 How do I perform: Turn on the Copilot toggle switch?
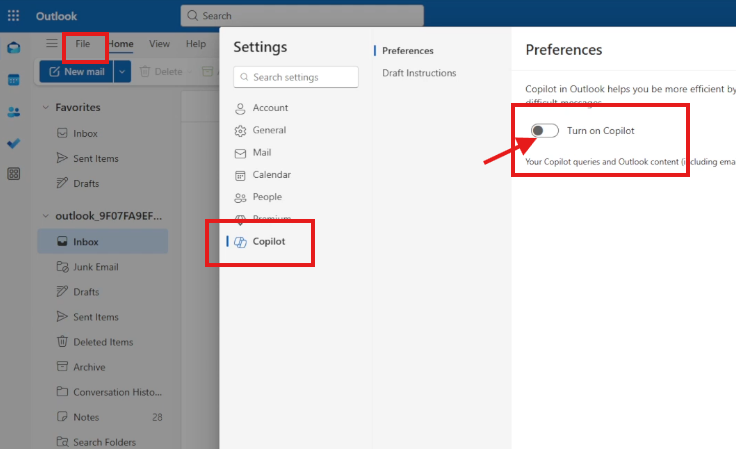coord(544,130)
